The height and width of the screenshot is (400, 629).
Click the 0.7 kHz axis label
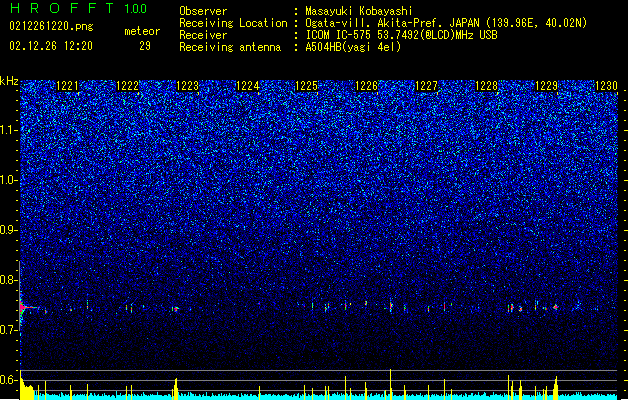pos(9,330)
